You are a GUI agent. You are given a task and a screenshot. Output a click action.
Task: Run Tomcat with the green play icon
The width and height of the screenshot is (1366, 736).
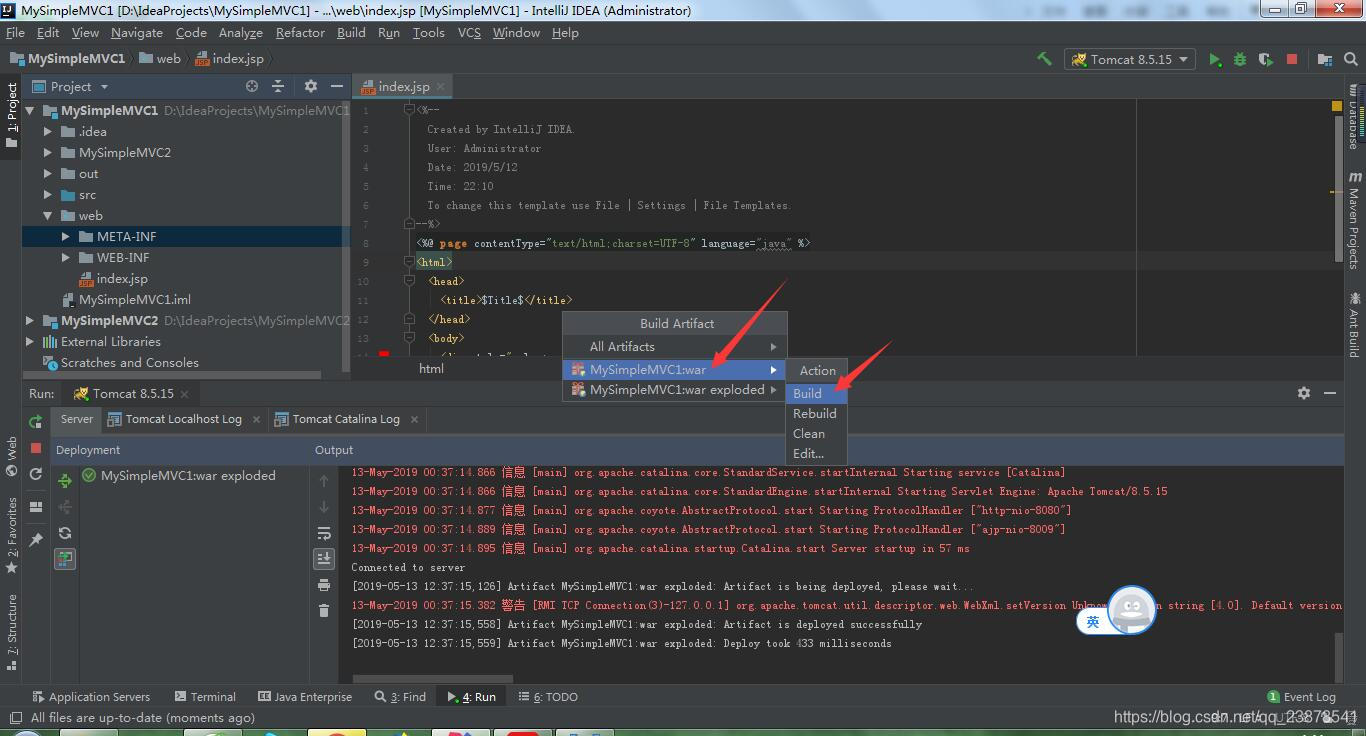tap(1214, 59)
